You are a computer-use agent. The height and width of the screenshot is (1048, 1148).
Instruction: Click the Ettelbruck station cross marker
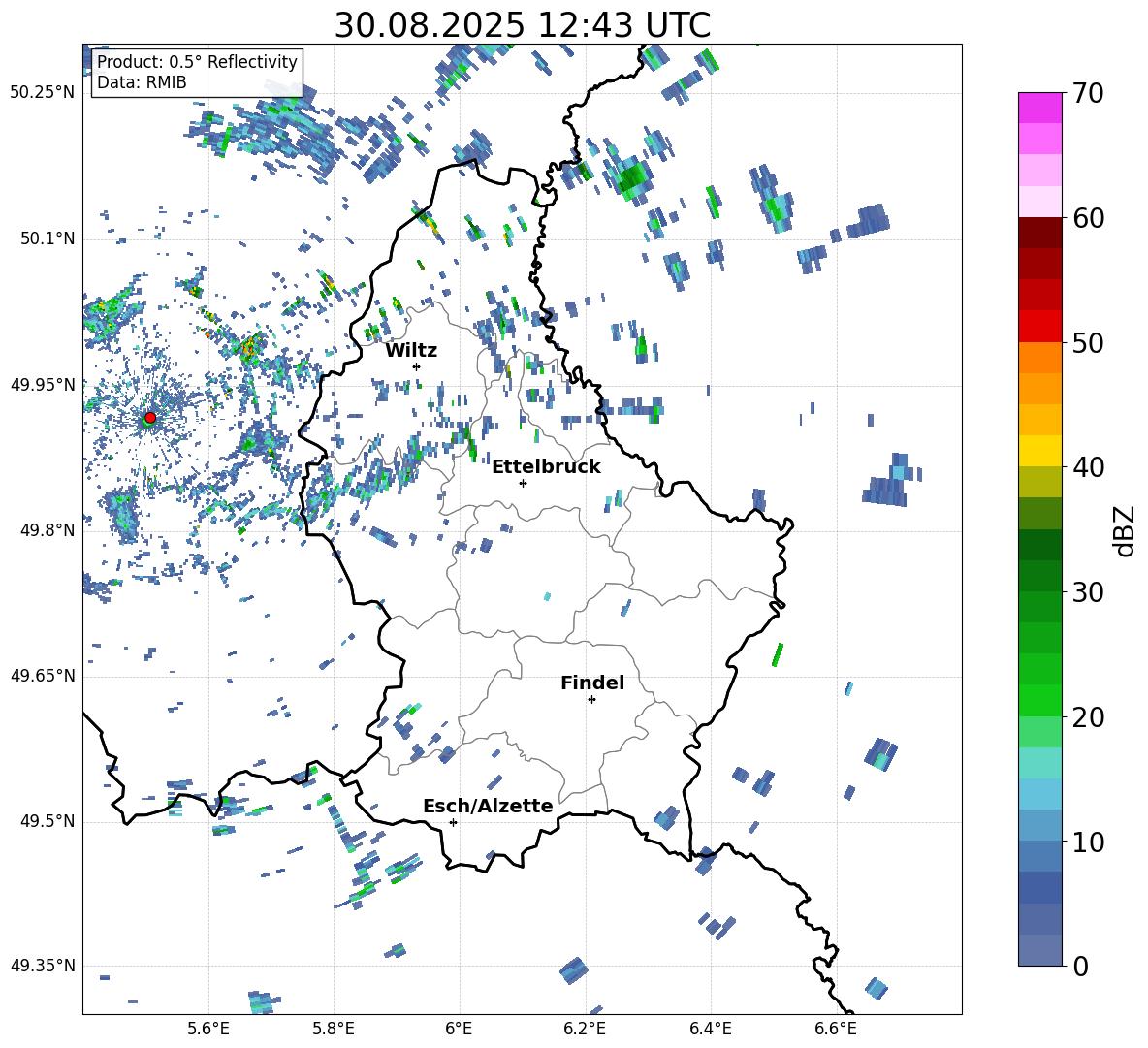(x=523, y=483)
